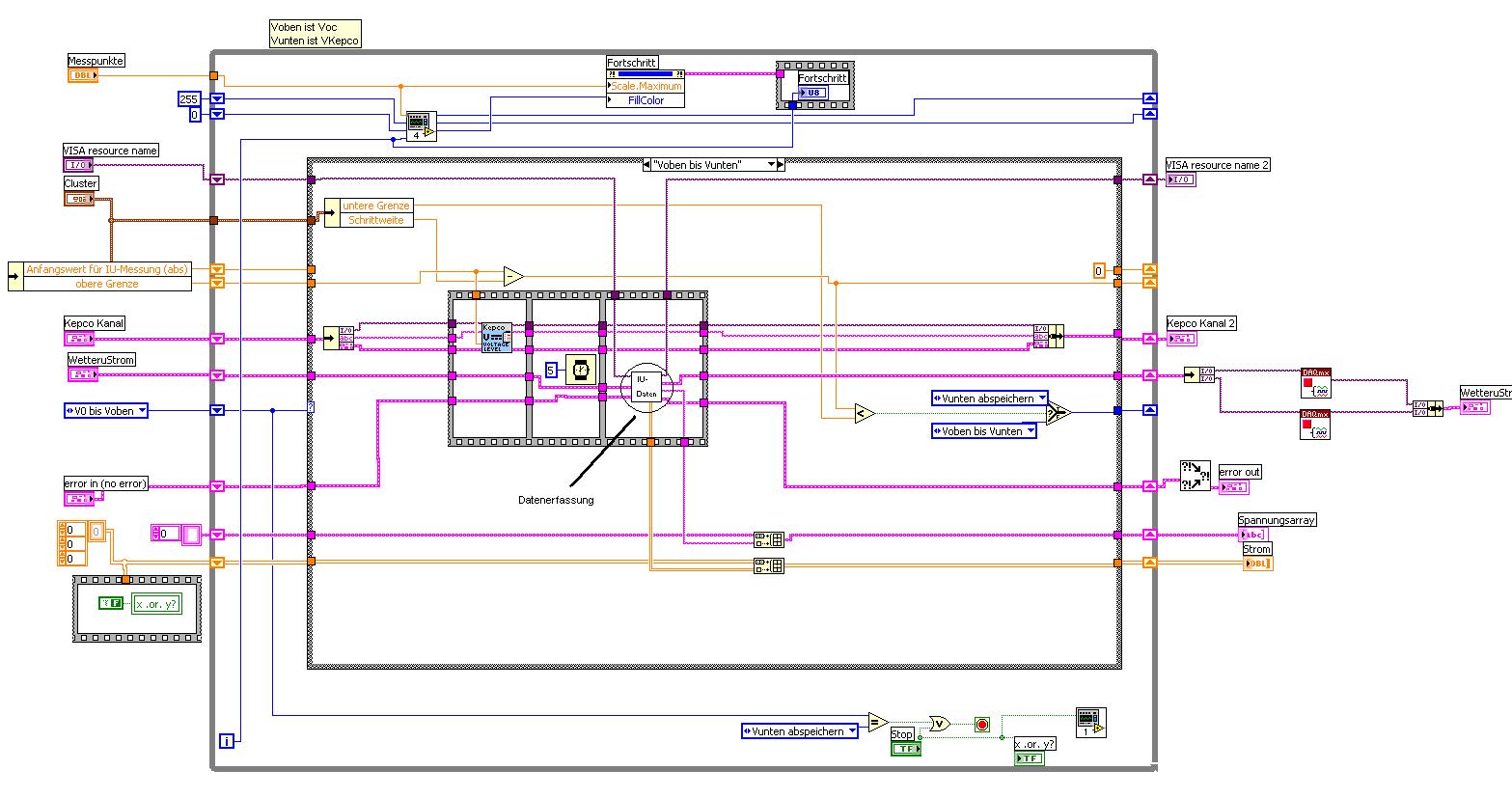1512x798 pixels.
Task: Select the obere Grenze unbundle element
Action: pyautogui.click(x=107, y=284)
